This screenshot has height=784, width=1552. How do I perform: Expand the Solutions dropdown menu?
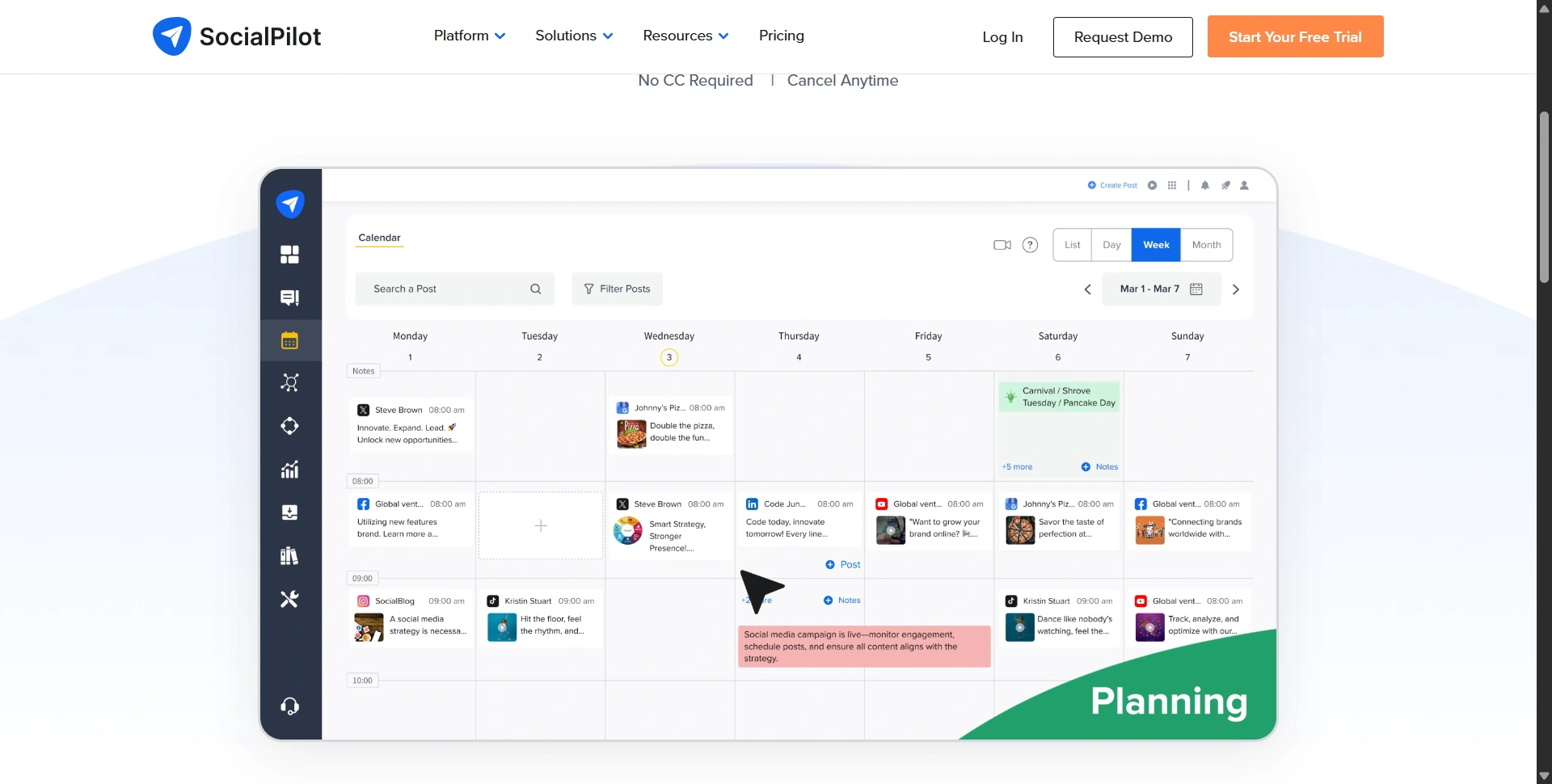[574, 36]
